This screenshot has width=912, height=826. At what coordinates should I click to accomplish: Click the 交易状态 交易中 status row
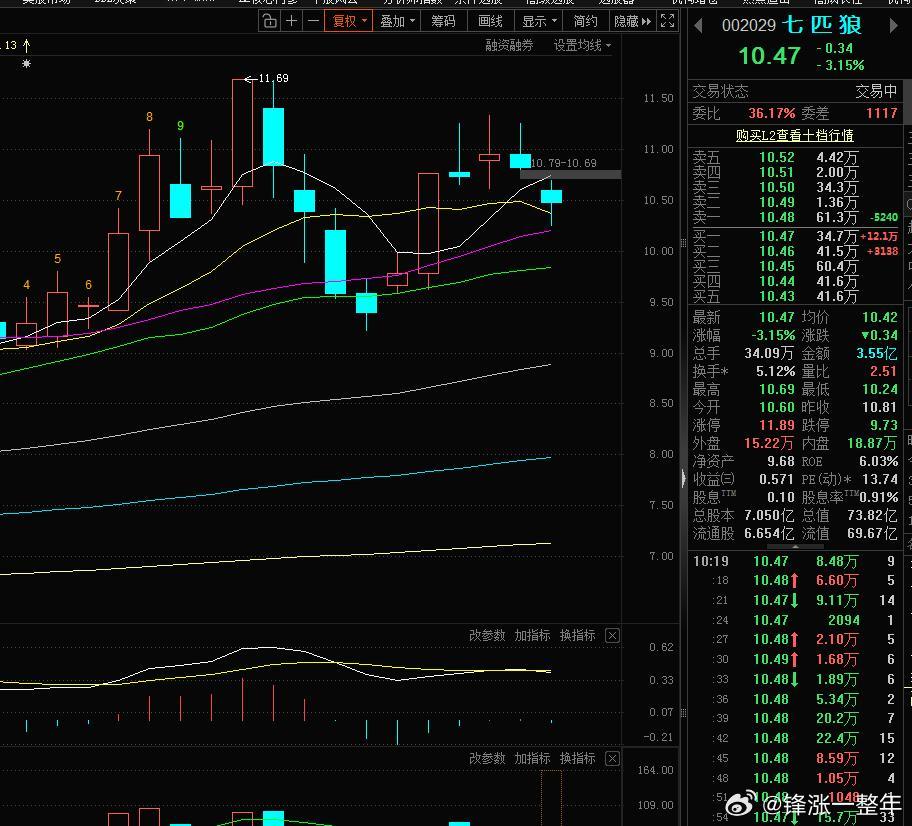(x=795, y=91)
